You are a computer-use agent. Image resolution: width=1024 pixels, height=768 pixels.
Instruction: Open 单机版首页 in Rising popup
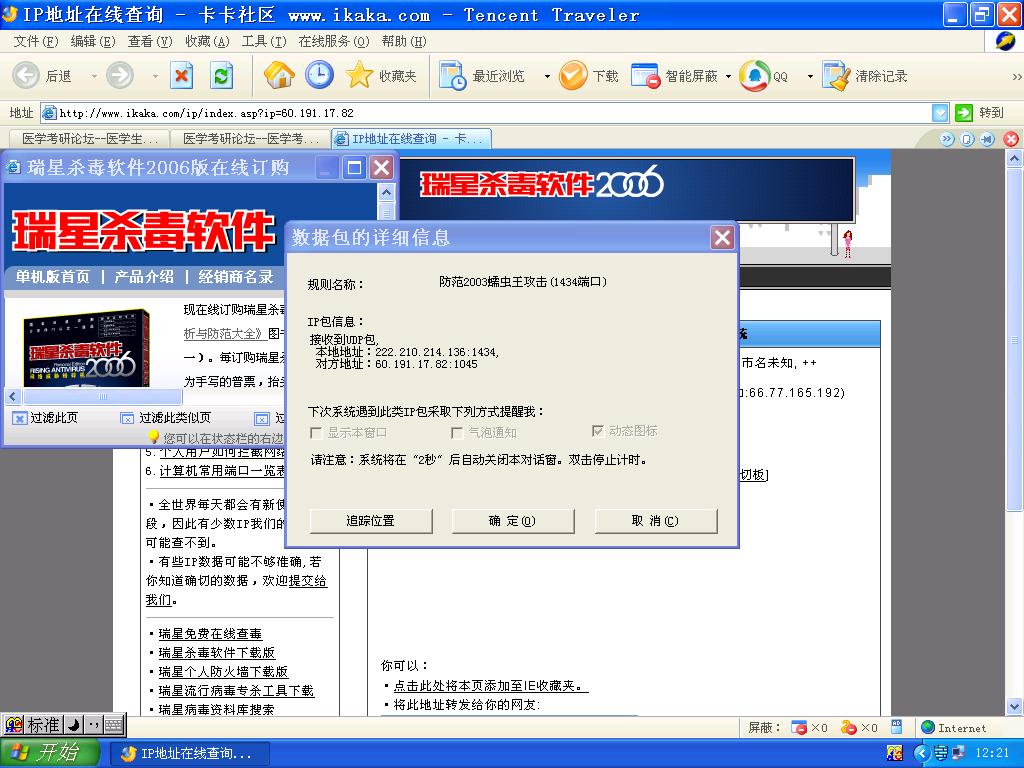click(x=53, y=277)
